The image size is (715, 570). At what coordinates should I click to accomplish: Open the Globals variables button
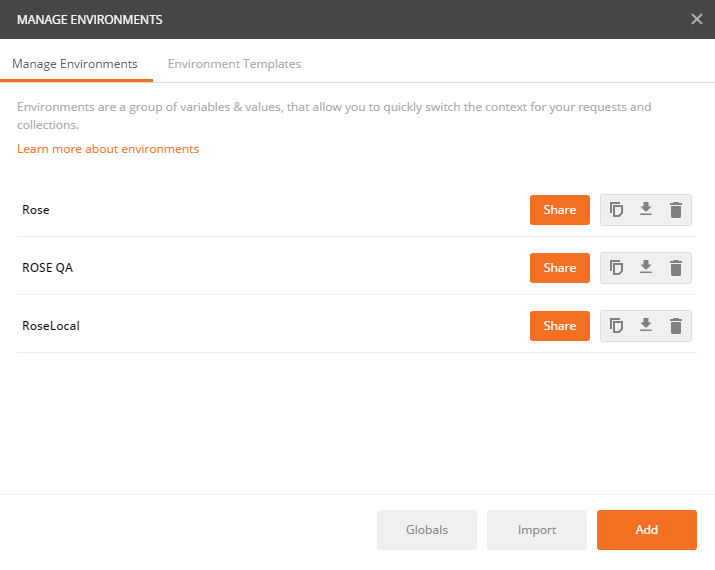(427, 529)
